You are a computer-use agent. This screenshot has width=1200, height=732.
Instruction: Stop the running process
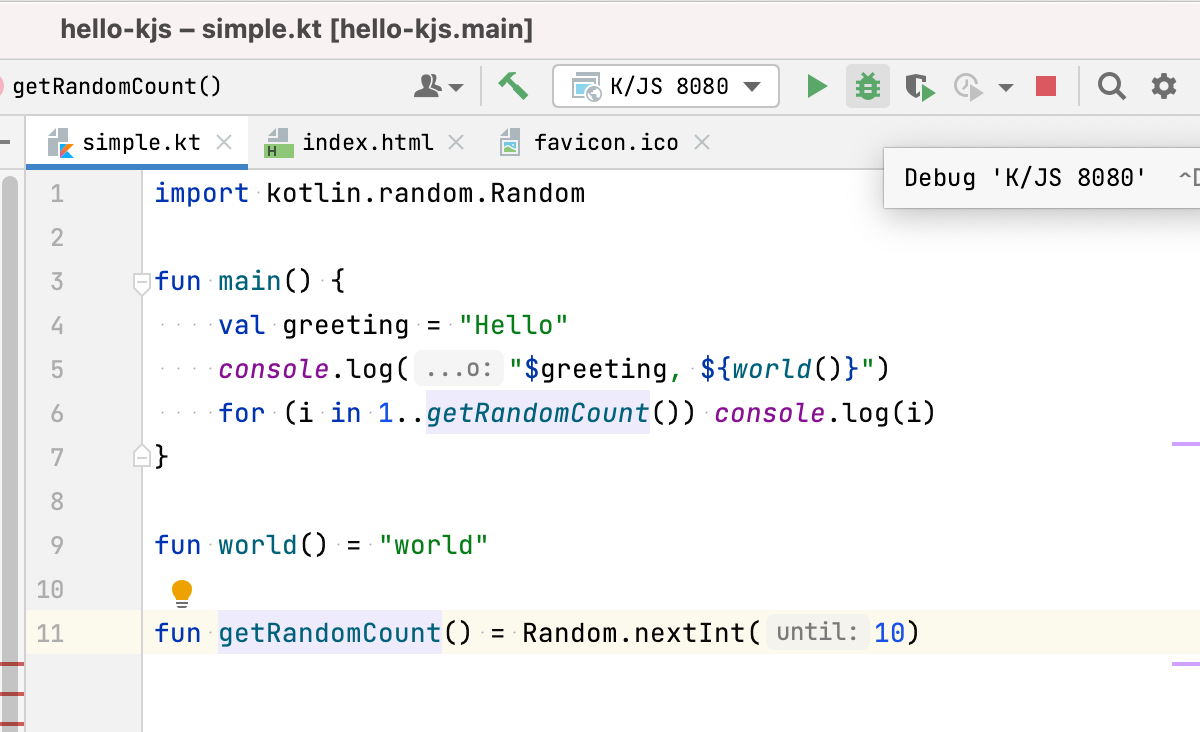1046,87
